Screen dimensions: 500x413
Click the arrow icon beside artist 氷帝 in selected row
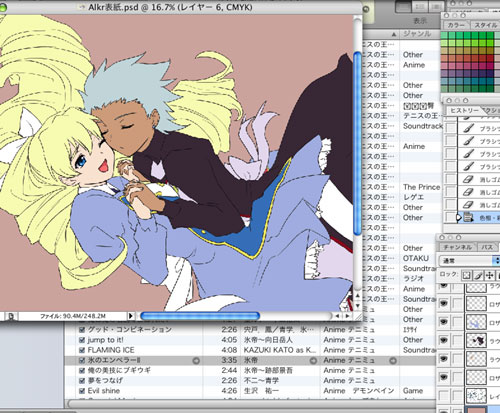coord(313,360)
